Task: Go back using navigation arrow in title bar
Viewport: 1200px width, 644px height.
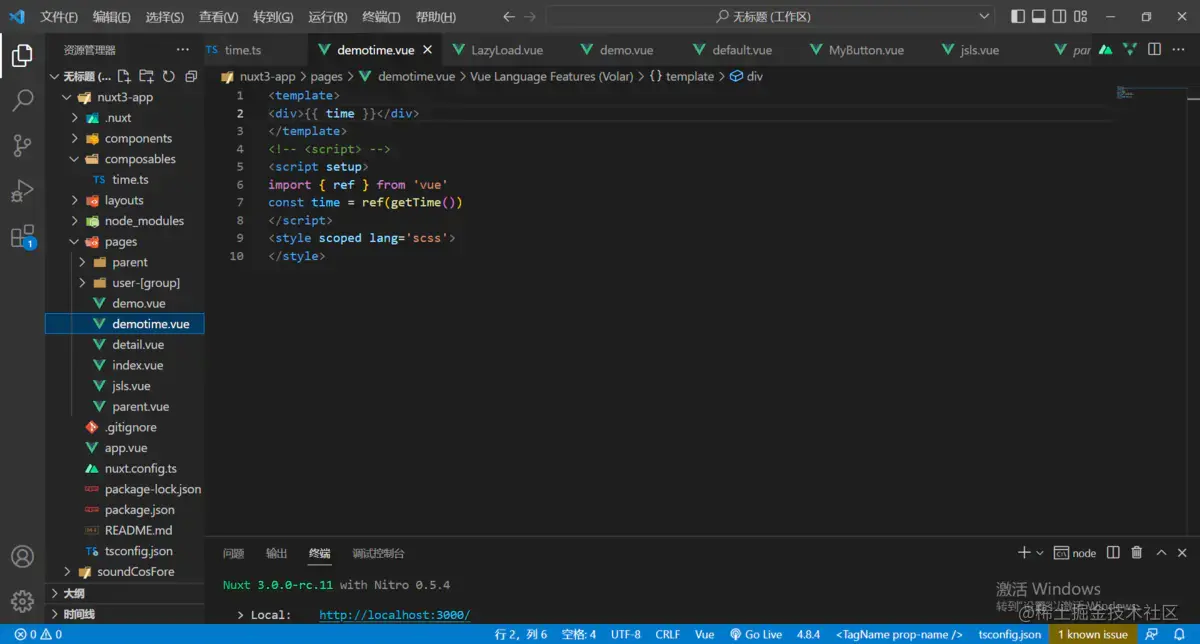Action: point(508,17)
